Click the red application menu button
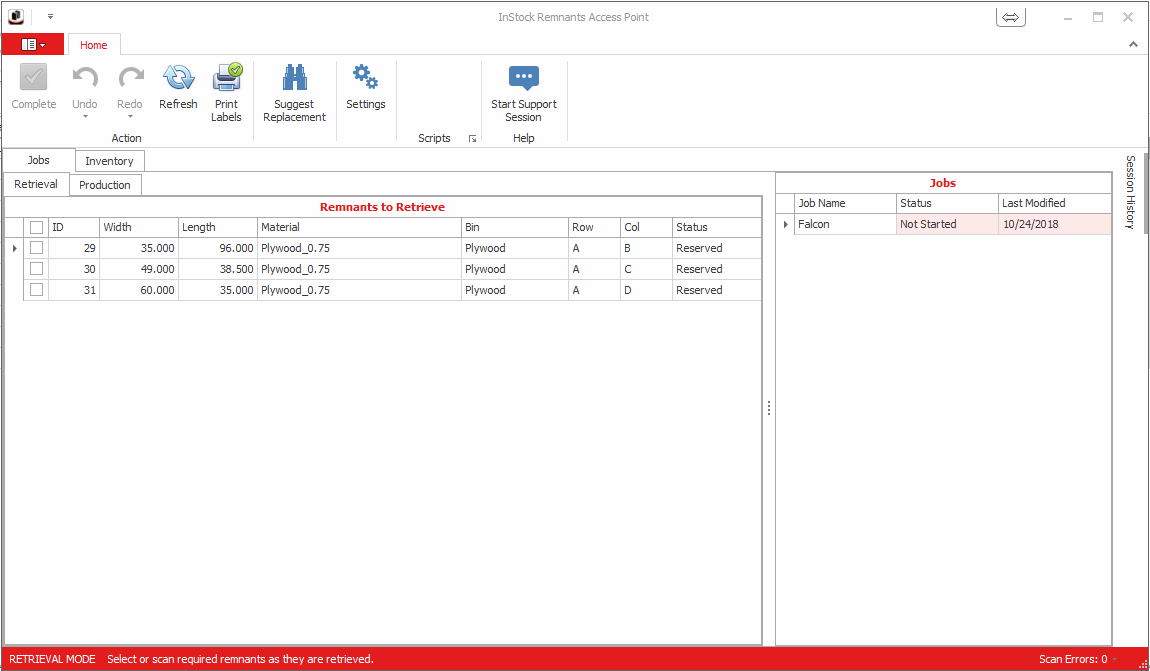Screen dimensions: 1150x671 click(x=32, y=45)
